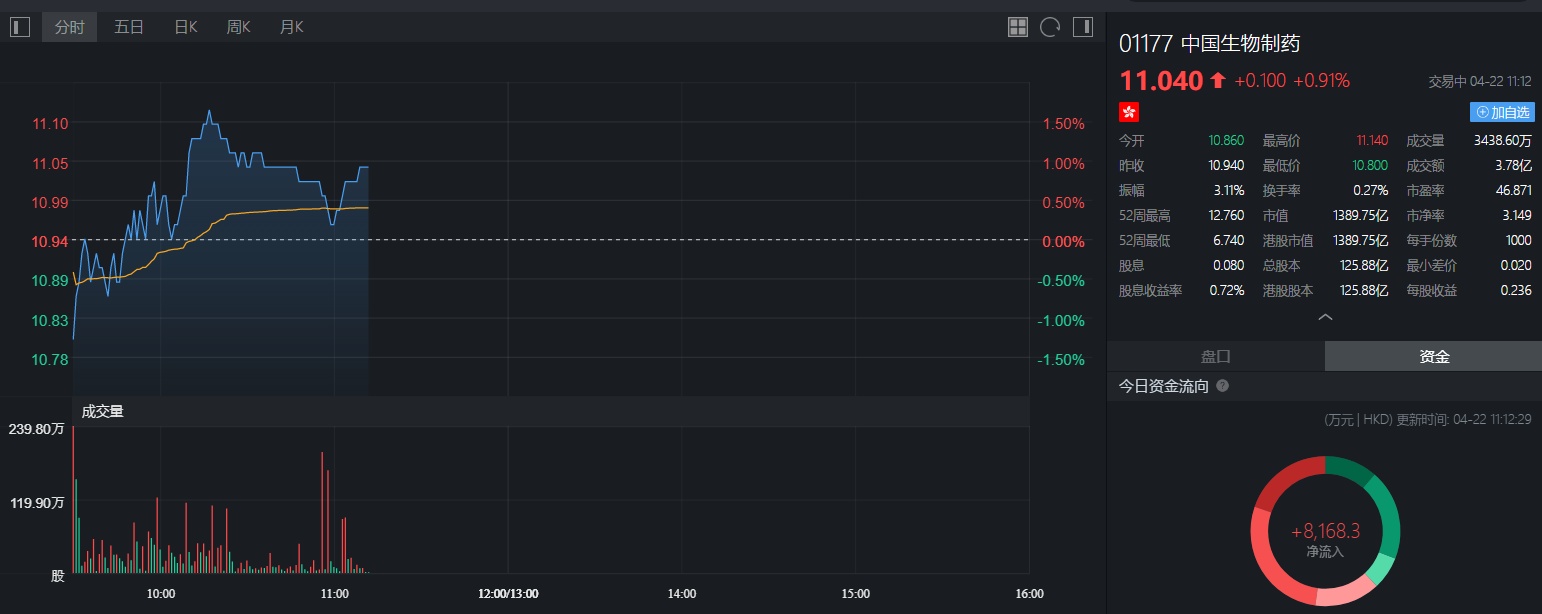Viewport: 1542px width, 614px height.
Task: Refresh the chart with the circular arrow icon
Action: (x=1050, y=27)
